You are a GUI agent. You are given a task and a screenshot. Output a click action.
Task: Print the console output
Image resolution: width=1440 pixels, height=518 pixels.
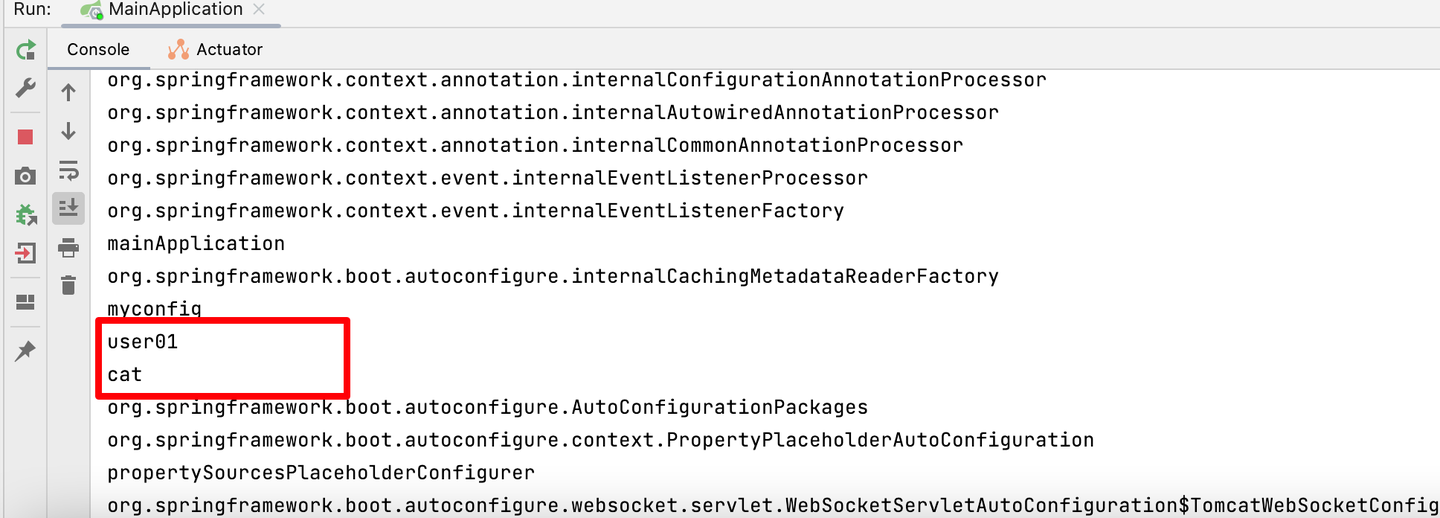click(68, 247)
